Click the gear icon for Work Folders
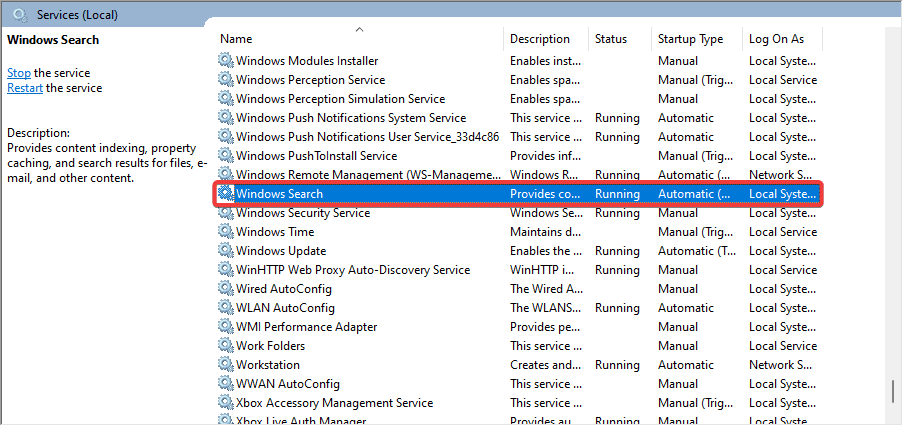The image size is (903, 426). [225, 345]
